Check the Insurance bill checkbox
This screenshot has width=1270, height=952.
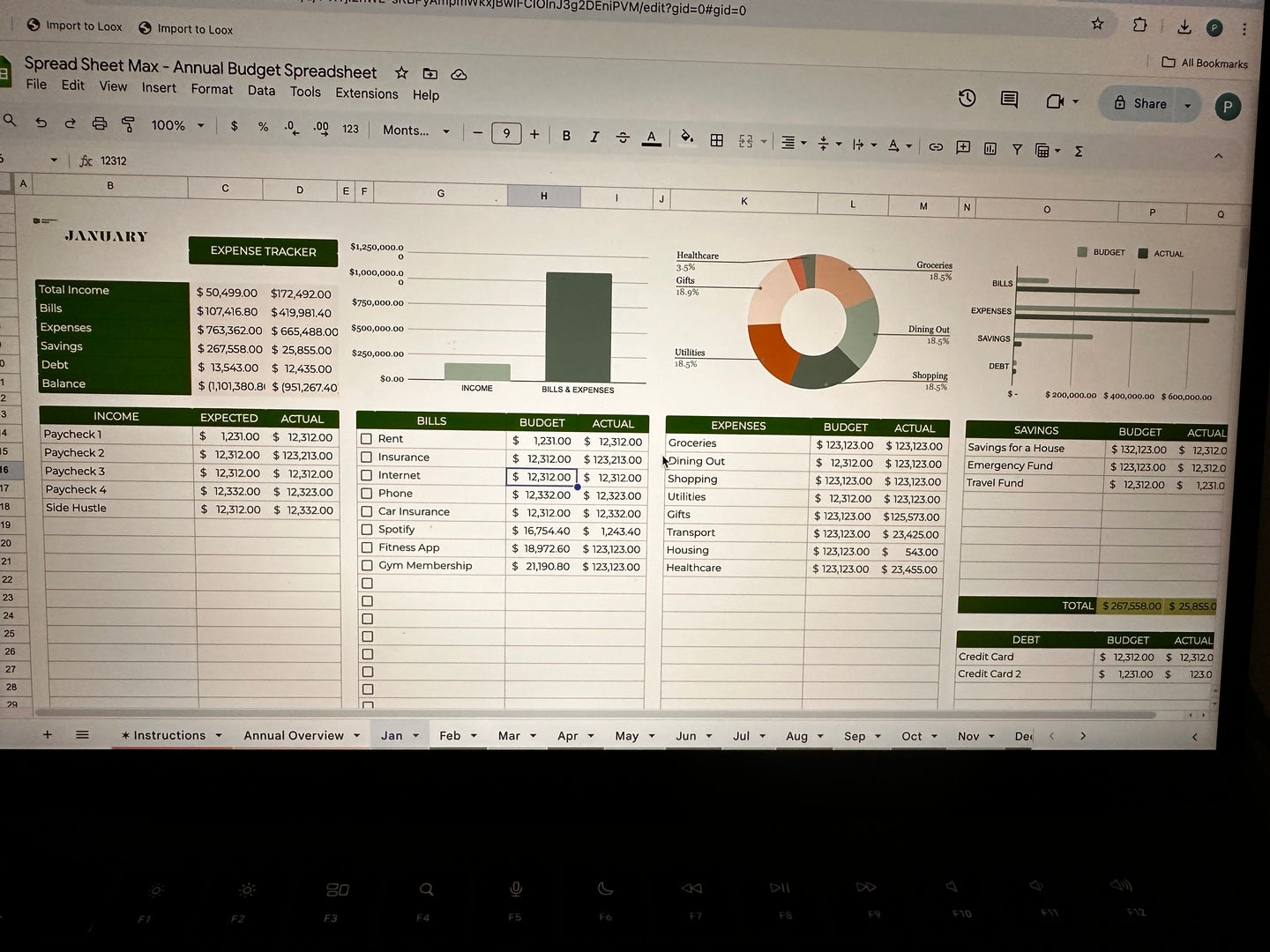(x=366, y=457)
